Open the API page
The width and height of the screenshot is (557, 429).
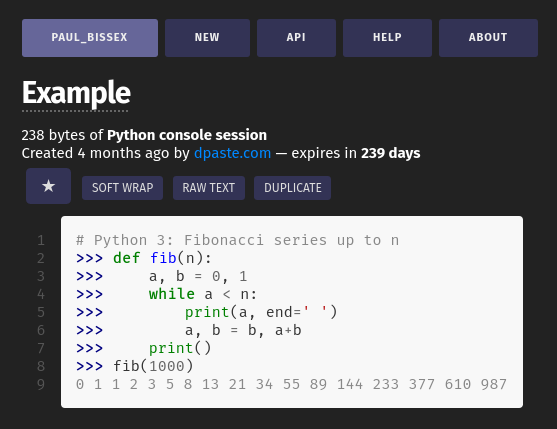tap(296, 38)
